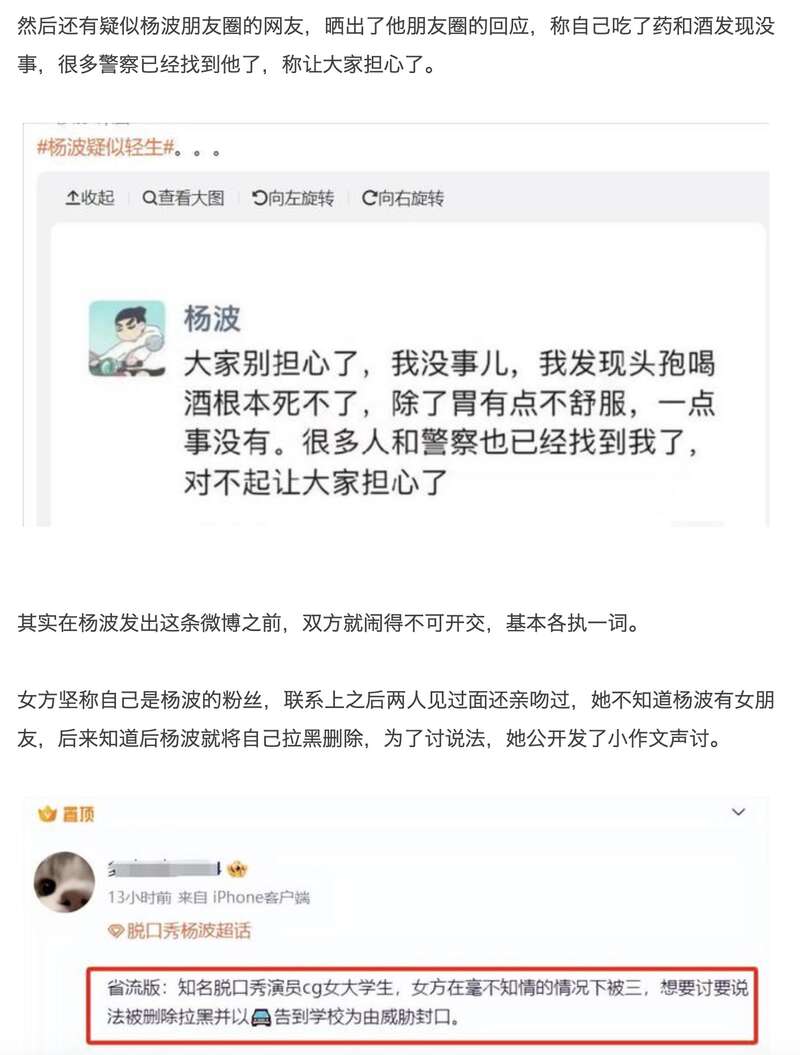Screen dimensions: 800x1055
Task: Select the 收起 text button
Action: coord(98,198)
